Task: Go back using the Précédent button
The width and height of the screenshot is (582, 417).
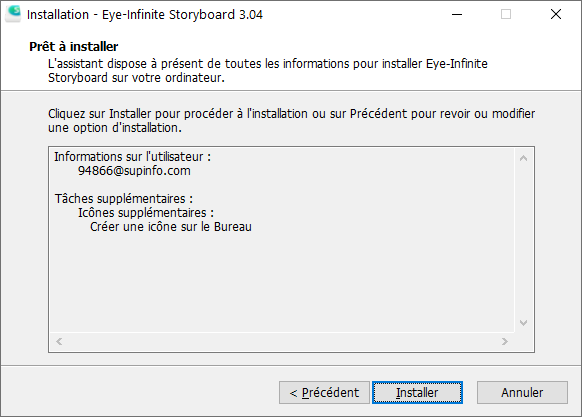Action: [324, 392]
